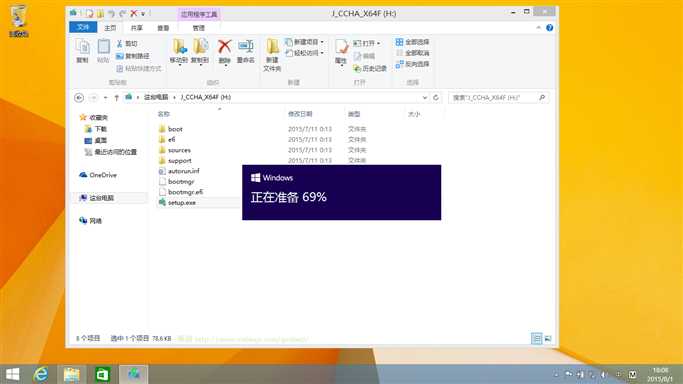Image resolution: width=683 pixels, height=384 pixels.
Task: Select the boot folder
Action: pyautogui.click(x=175, y=129)
